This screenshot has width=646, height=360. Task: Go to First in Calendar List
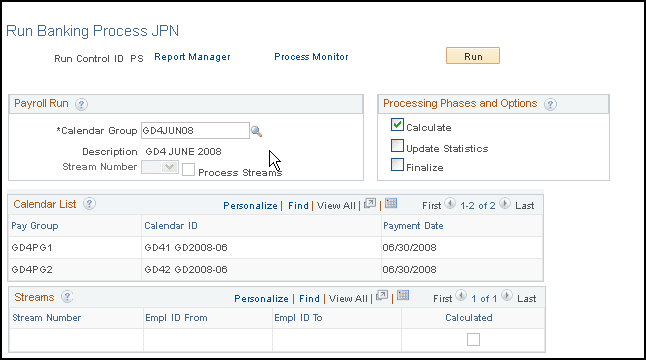(431, 206)
